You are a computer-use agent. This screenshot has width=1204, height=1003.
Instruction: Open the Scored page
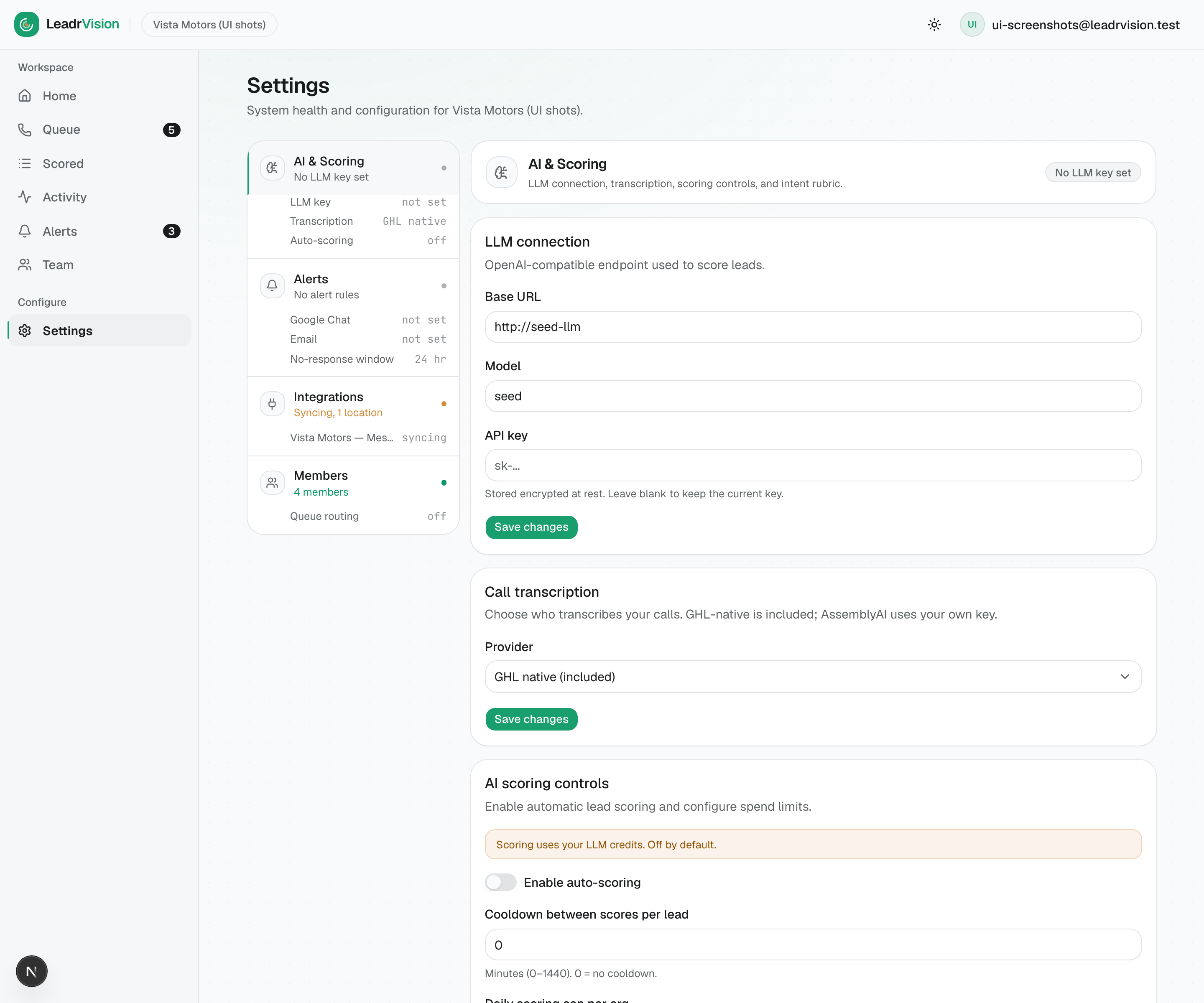99,163
